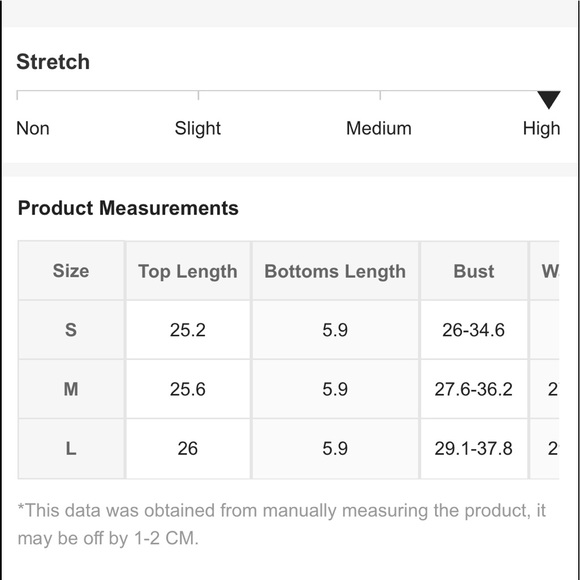Click the Product Measurements heading

128,208
